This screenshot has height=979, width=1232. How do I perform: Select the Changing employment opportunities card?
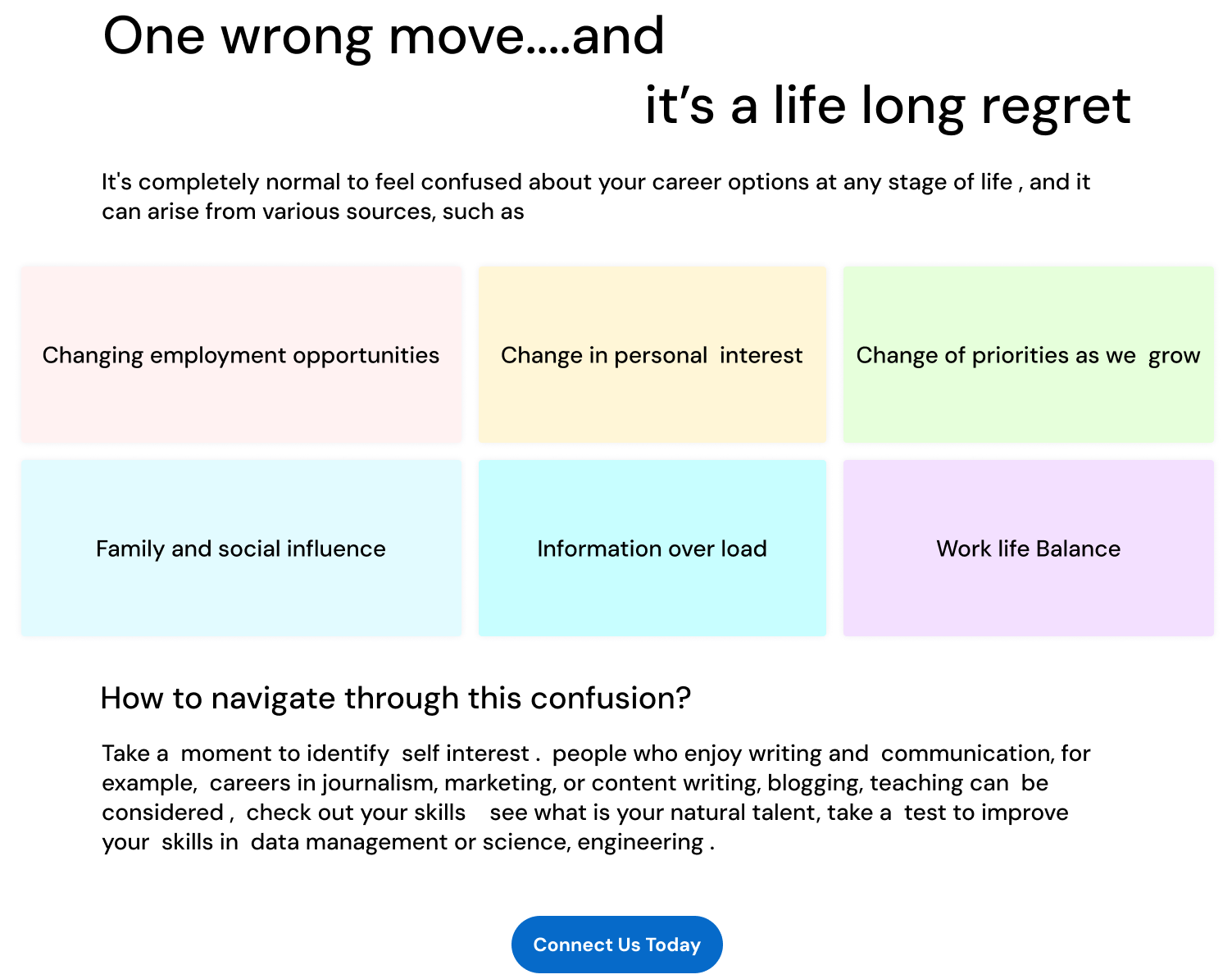click(242, 354)
